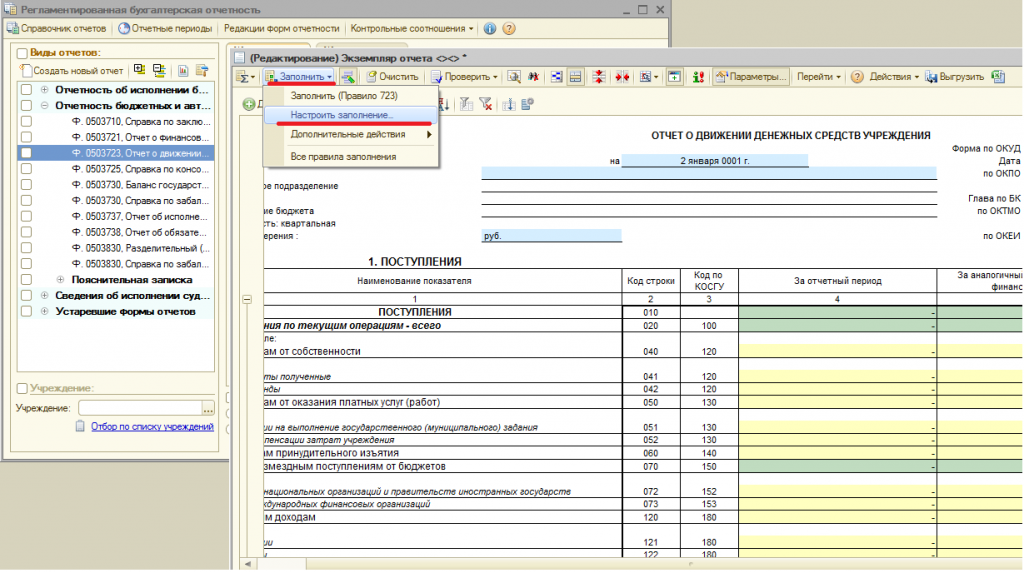The height and width of the screenshot is (573, 1024).
Task: Expand the Пояснительная записка tree node
Action: (x=60, y=280)
